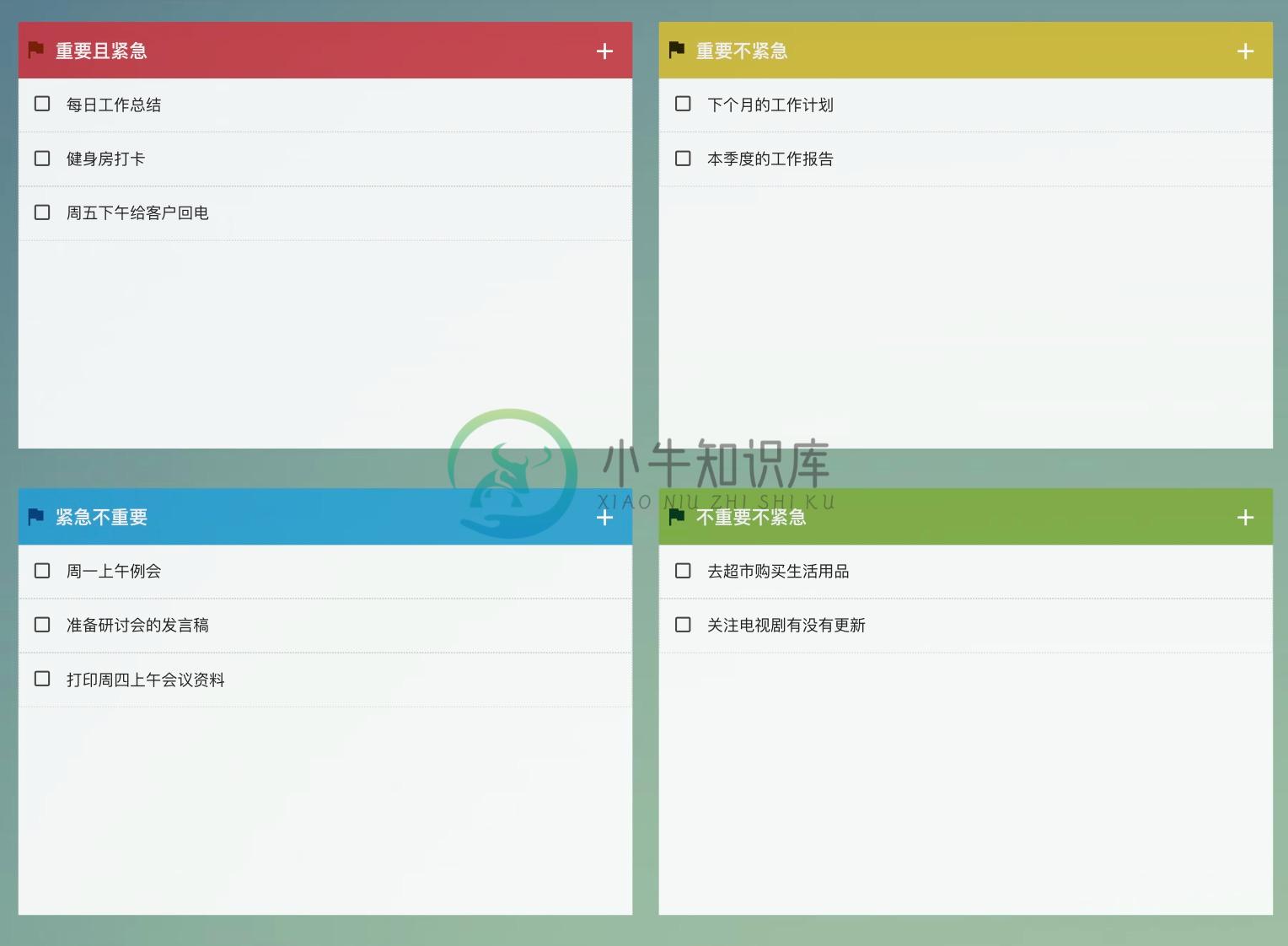Open the task 周一上午例会
This screenshot has width=1288, height=946.
[x=114, y=571]
